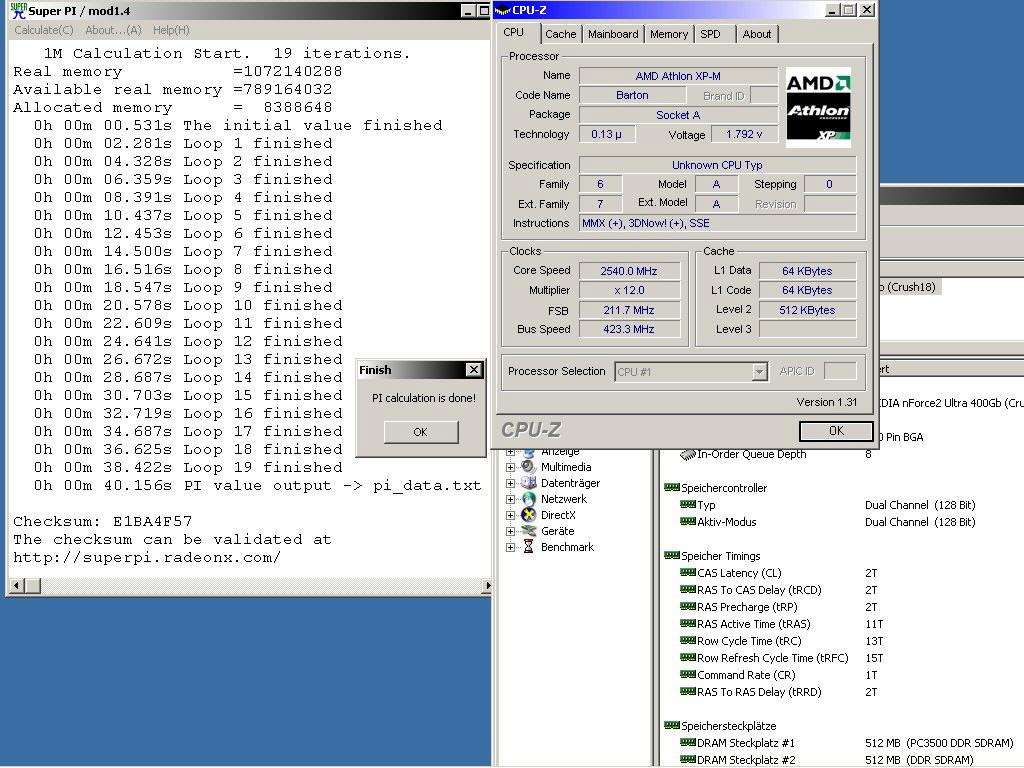Click icon beside DRAM Steckplatz #1
This screenshot has width=1024, height=768.
pyautogui.click(x=688, y=742)
